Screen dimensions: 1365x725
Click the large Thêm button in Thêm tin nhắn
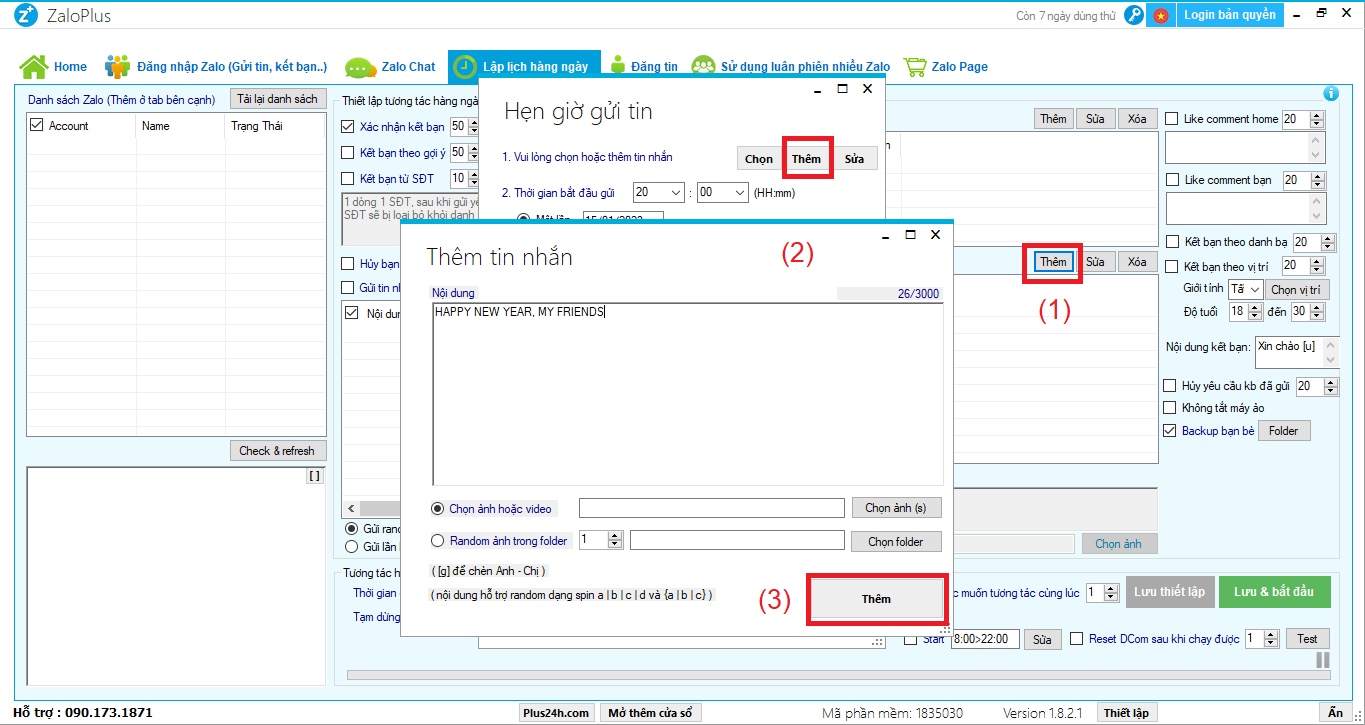[876, 598]
